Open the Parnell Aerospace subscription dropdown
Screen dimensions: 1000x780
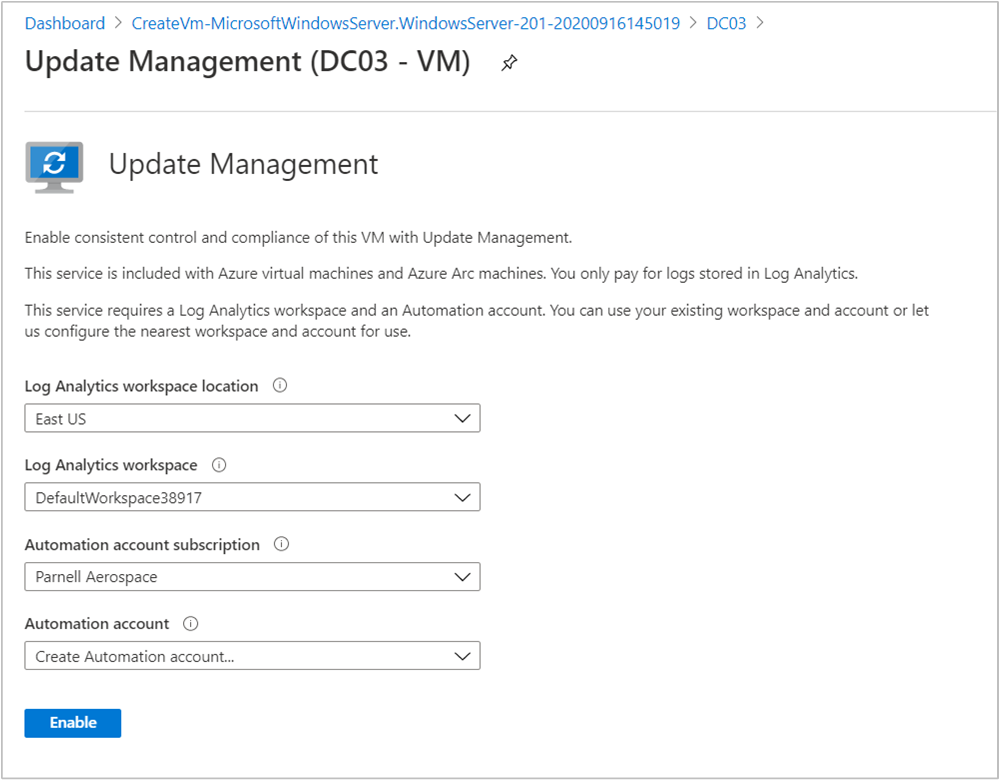coord(253,577)
